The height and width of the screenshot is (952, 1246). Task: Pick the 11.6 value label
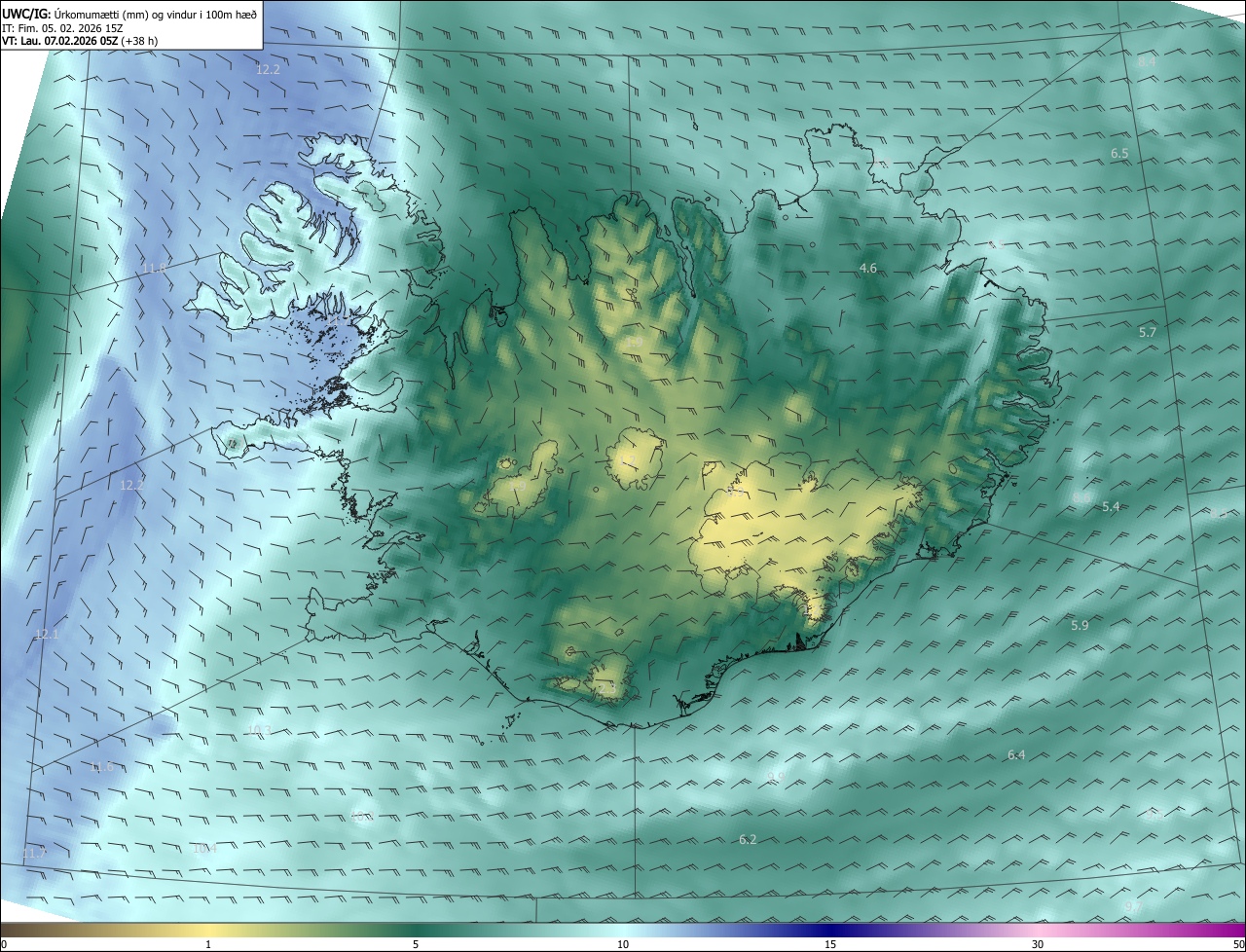101,767
